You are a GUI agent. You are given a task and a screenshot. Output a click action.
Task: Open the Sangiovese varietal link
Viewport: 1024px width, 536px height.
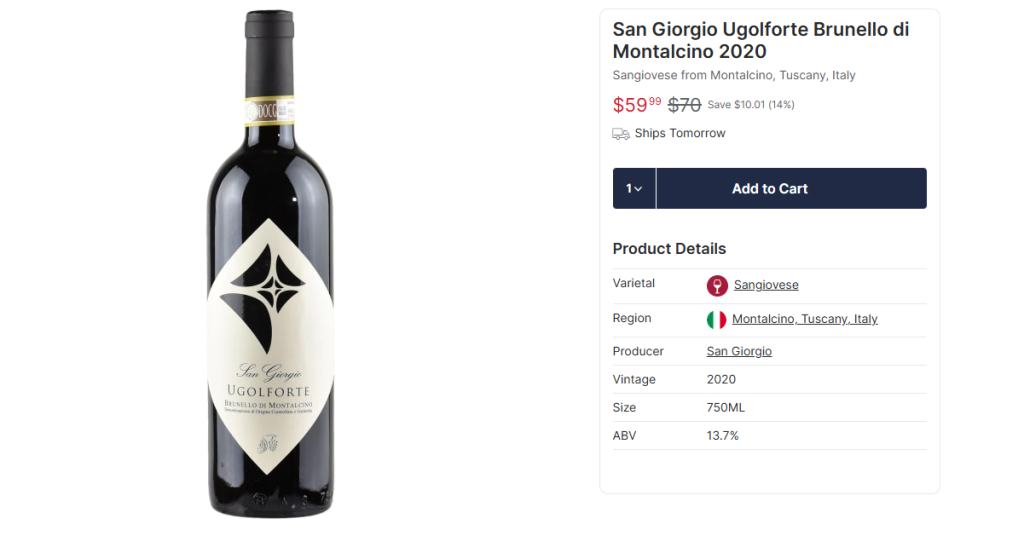coord(766,285)
